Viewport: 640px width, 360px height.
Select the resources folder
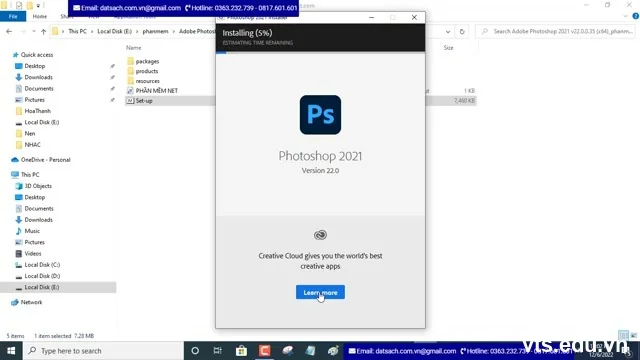tap(147, 81)
